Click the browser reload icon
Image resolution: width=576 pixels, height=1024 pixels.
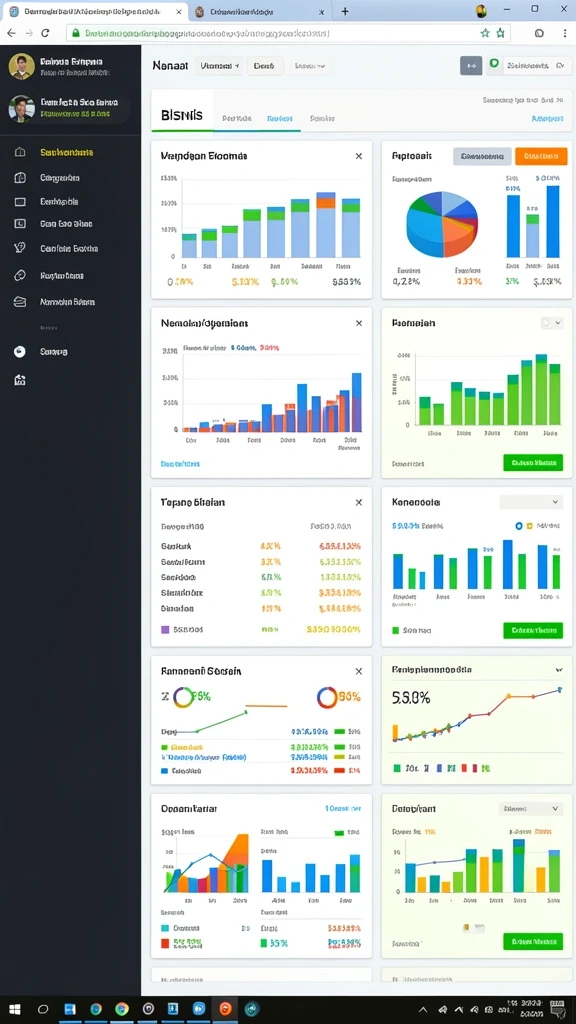(45, 33)
